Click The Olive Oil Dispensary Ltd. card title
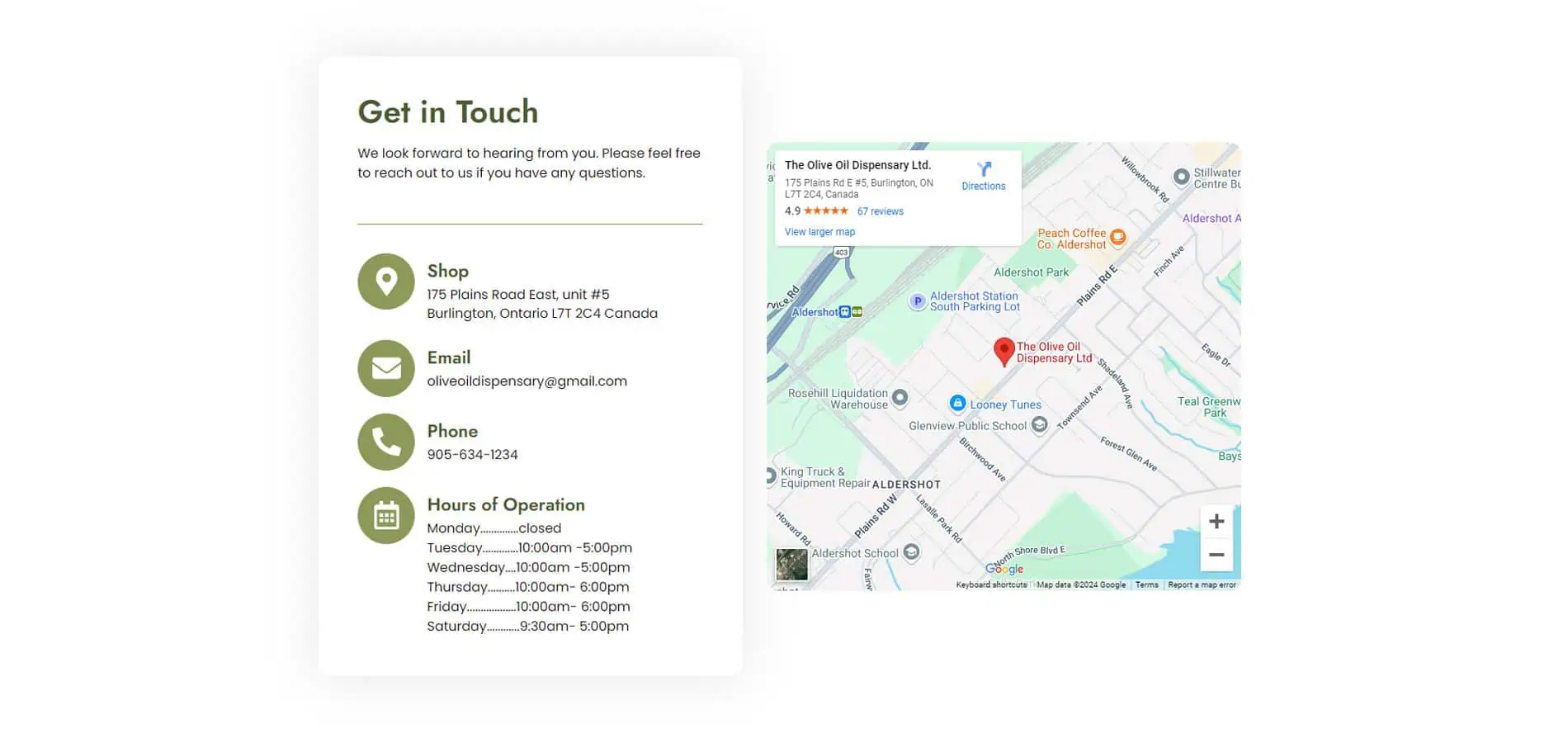This screenshot has height=743, width=1568. [x=857, y=165]
